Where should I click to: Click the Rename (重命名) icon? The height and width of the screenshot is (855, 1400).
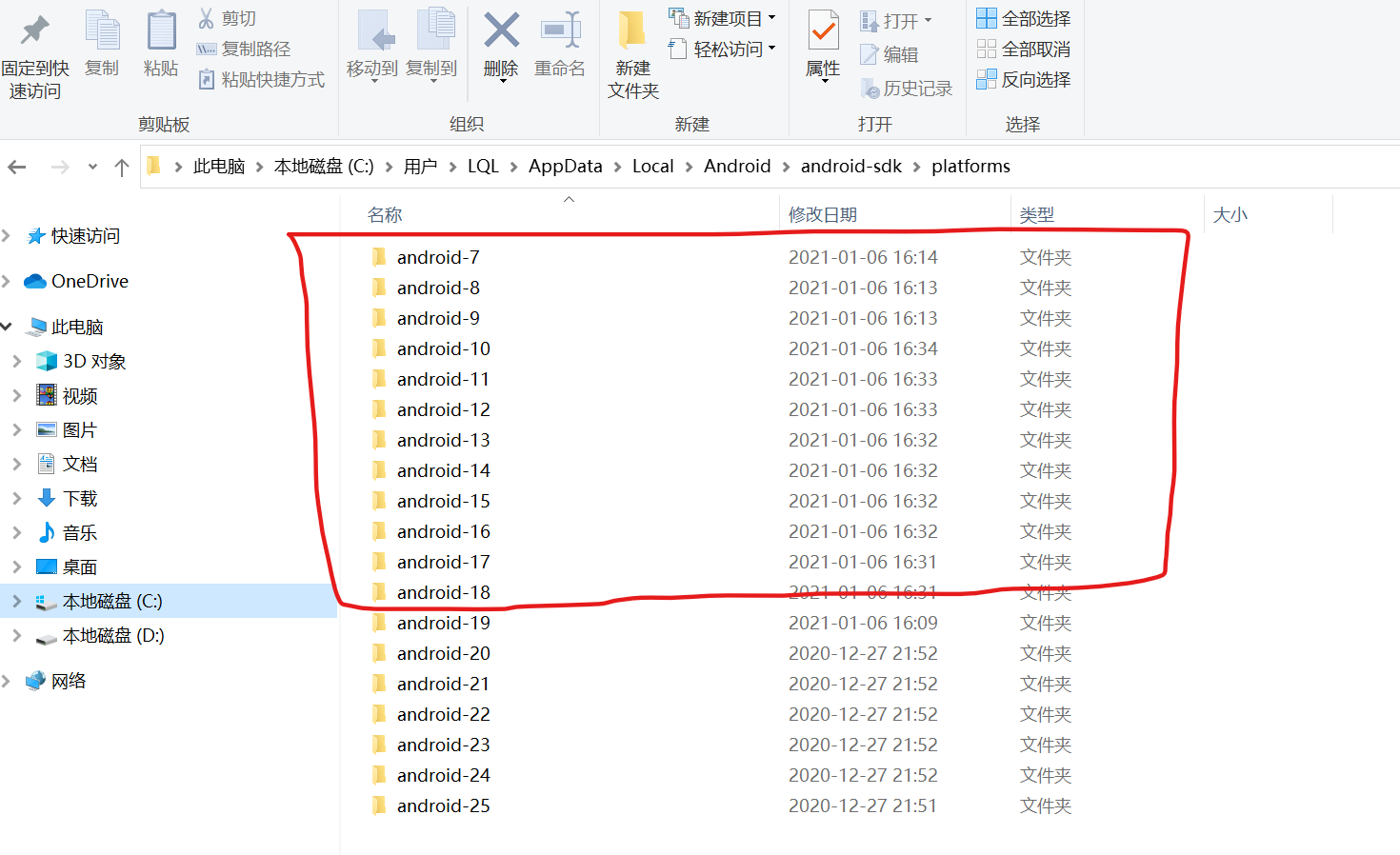[x=561, y=30]
